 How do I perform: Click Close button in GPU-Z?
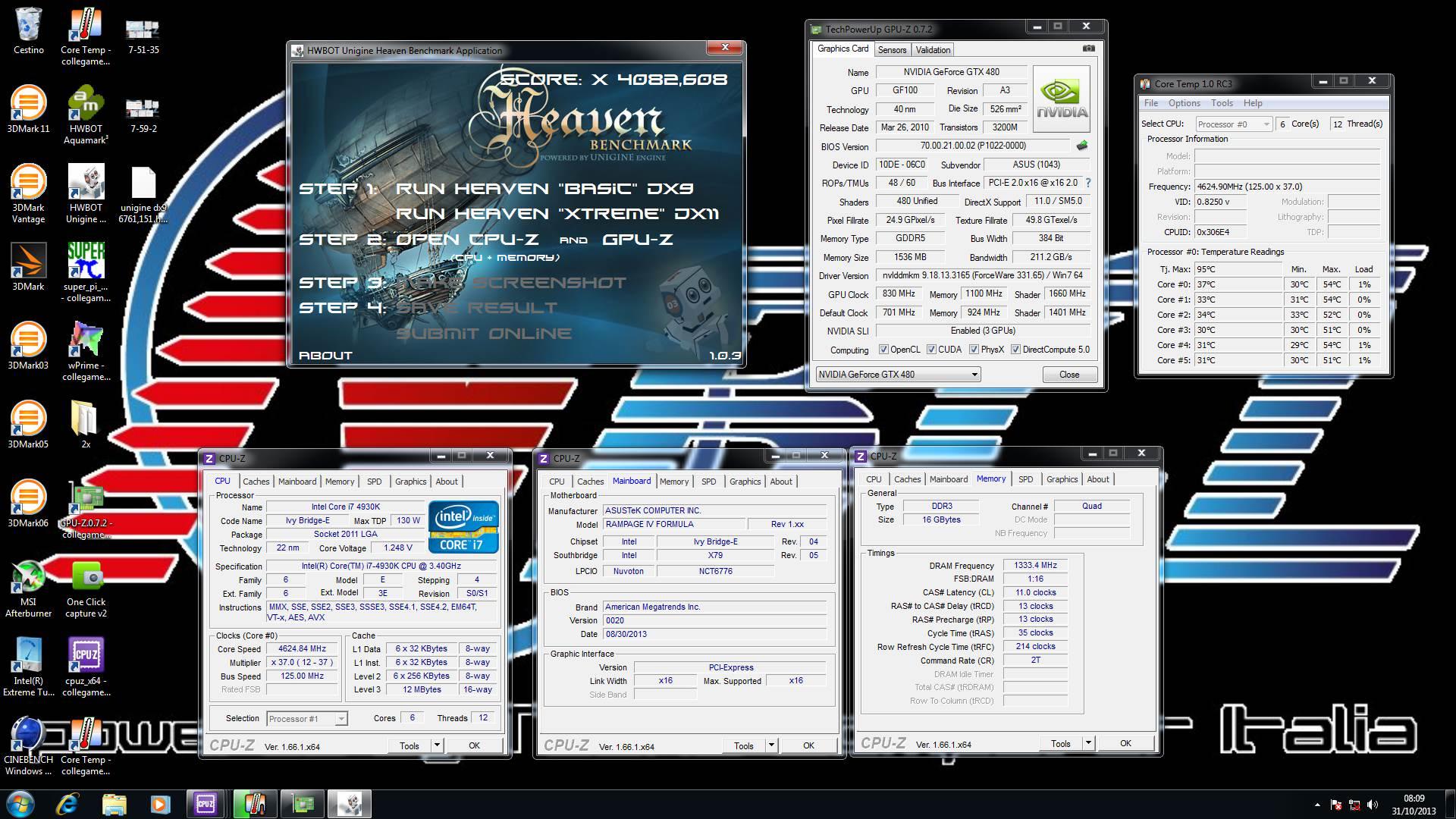click(x=1069, y=375)
